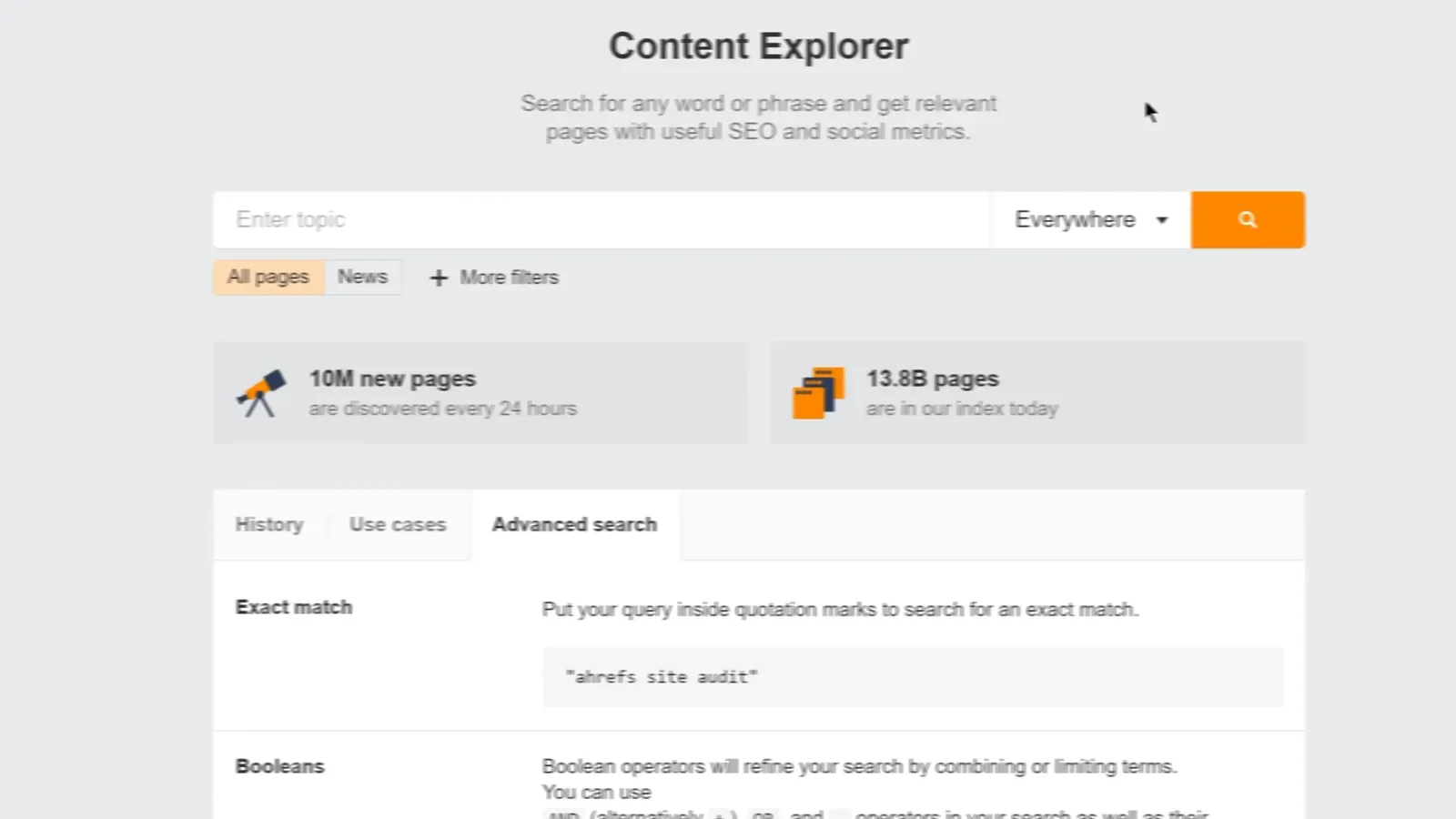Click the "ahrefs site audit" example query
This screenshot has width=1456, height=819.
pos(662,677)
